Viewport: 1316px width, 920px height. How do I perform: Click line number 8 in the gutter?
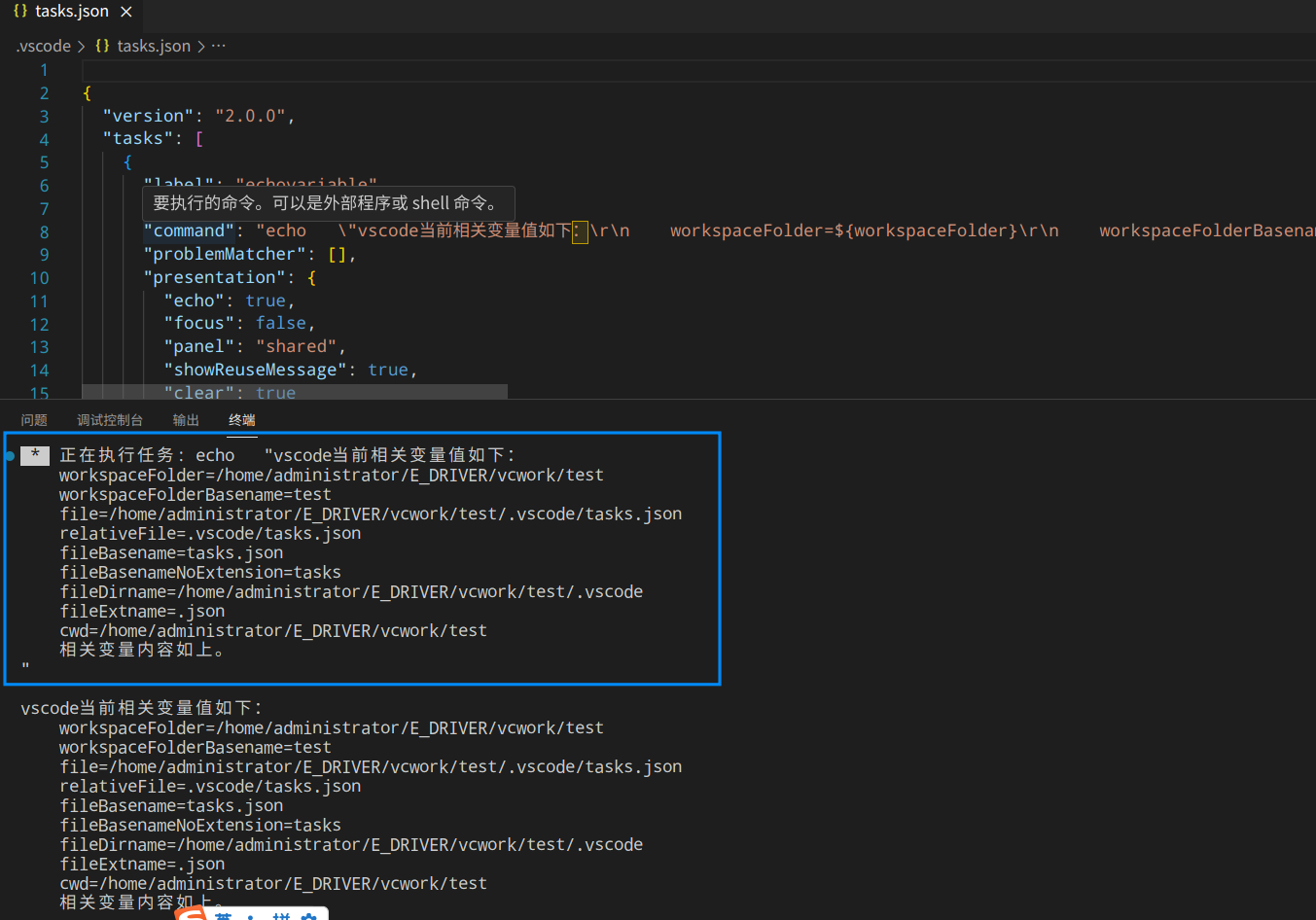pyautogui.click(x=44, y=231)
